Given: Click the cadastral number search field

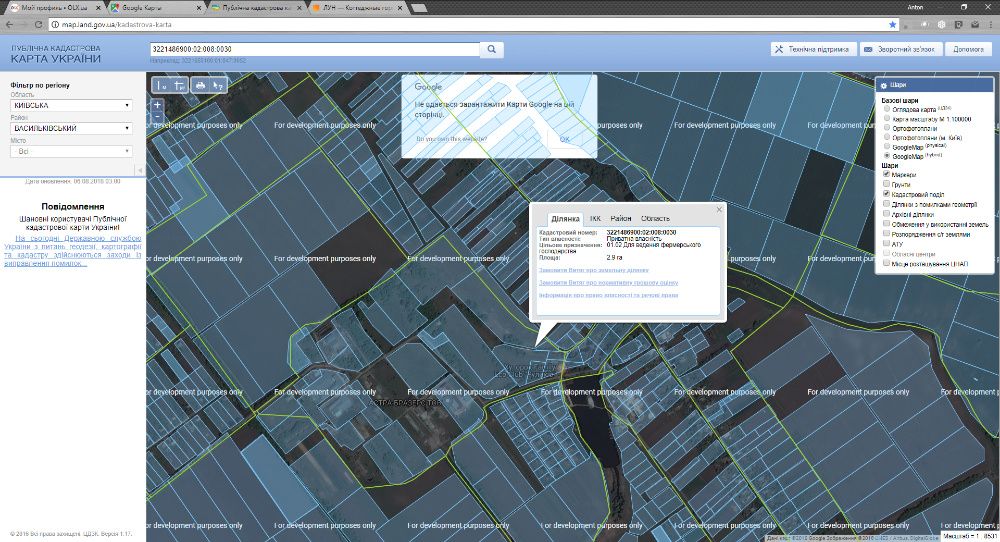Looking at the screenshot, I should point(313,48).
